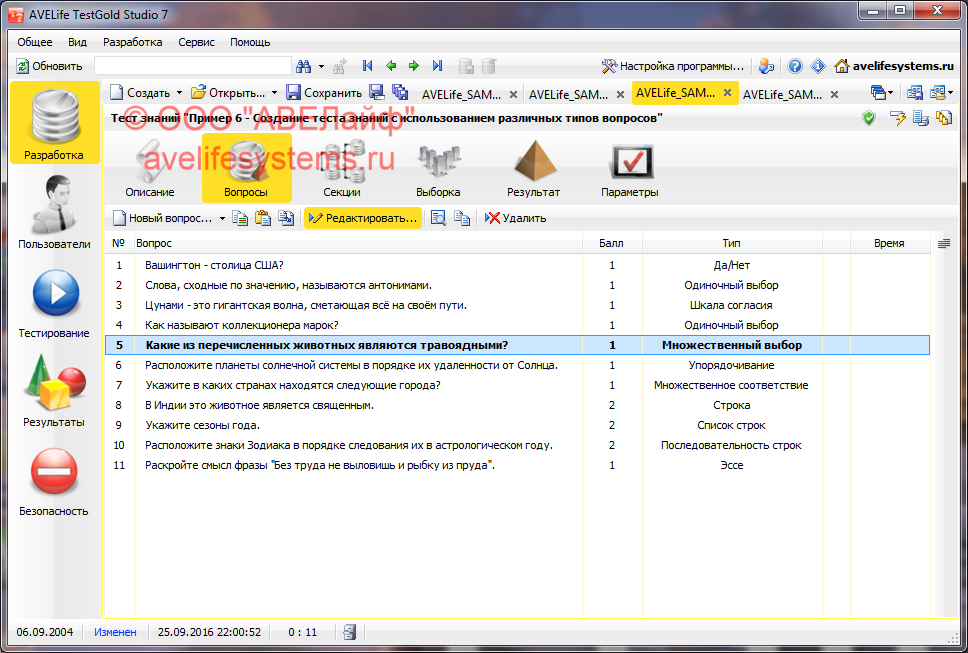
Task: Open the Результат pyramid icon
Action: [533, 168]
